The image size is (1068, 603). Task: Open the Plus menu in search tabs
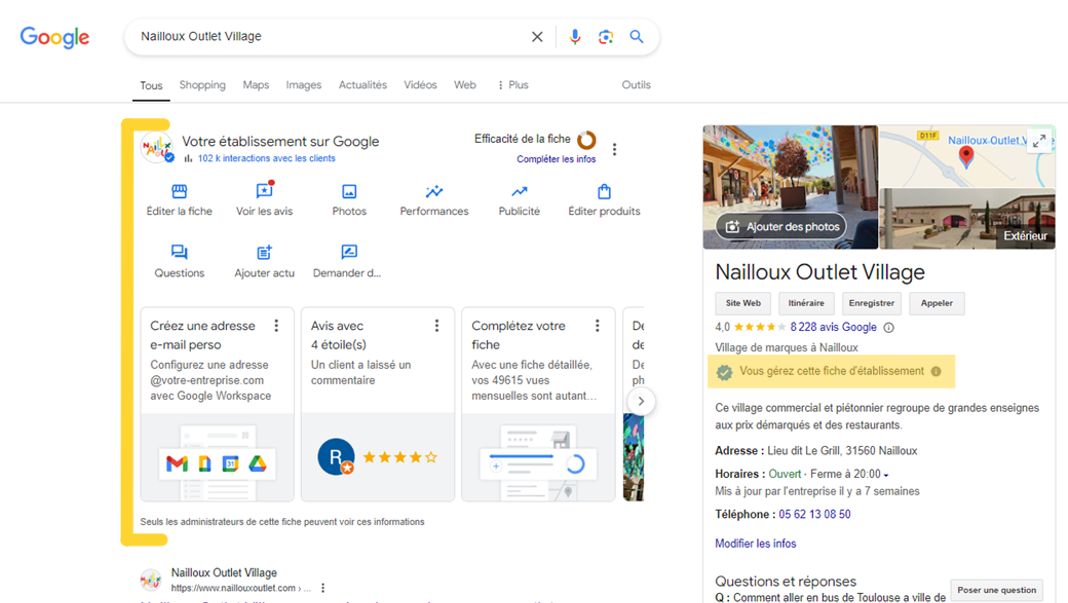click(x=513, y=85)
